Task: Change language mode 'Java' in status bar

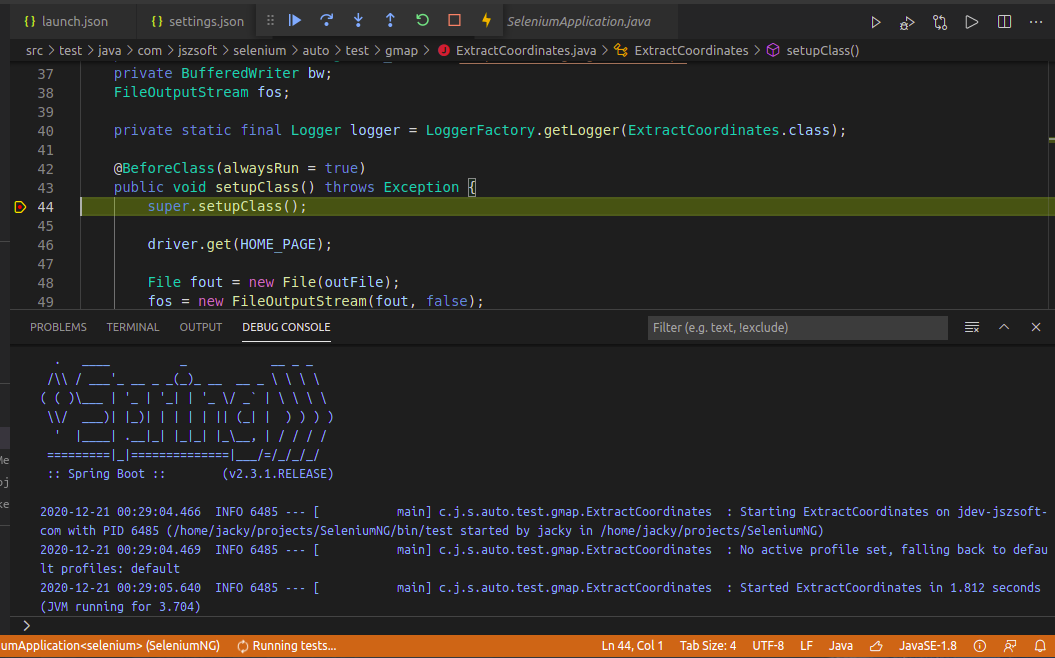Action: click(840, 646)
